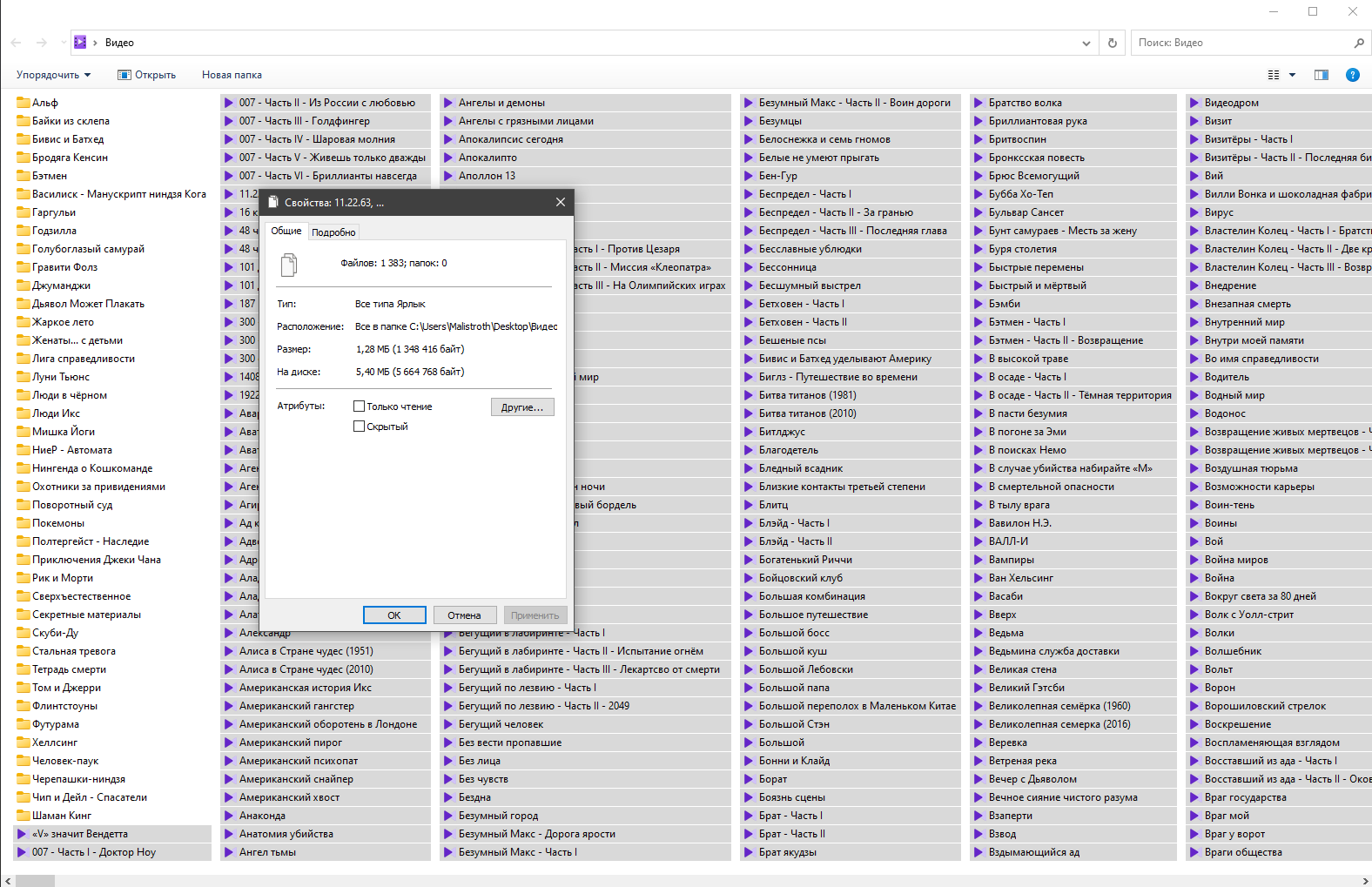Open the Другие... attributes button
The width and height of the screenshot is (1372, 887).
point(522,407)
